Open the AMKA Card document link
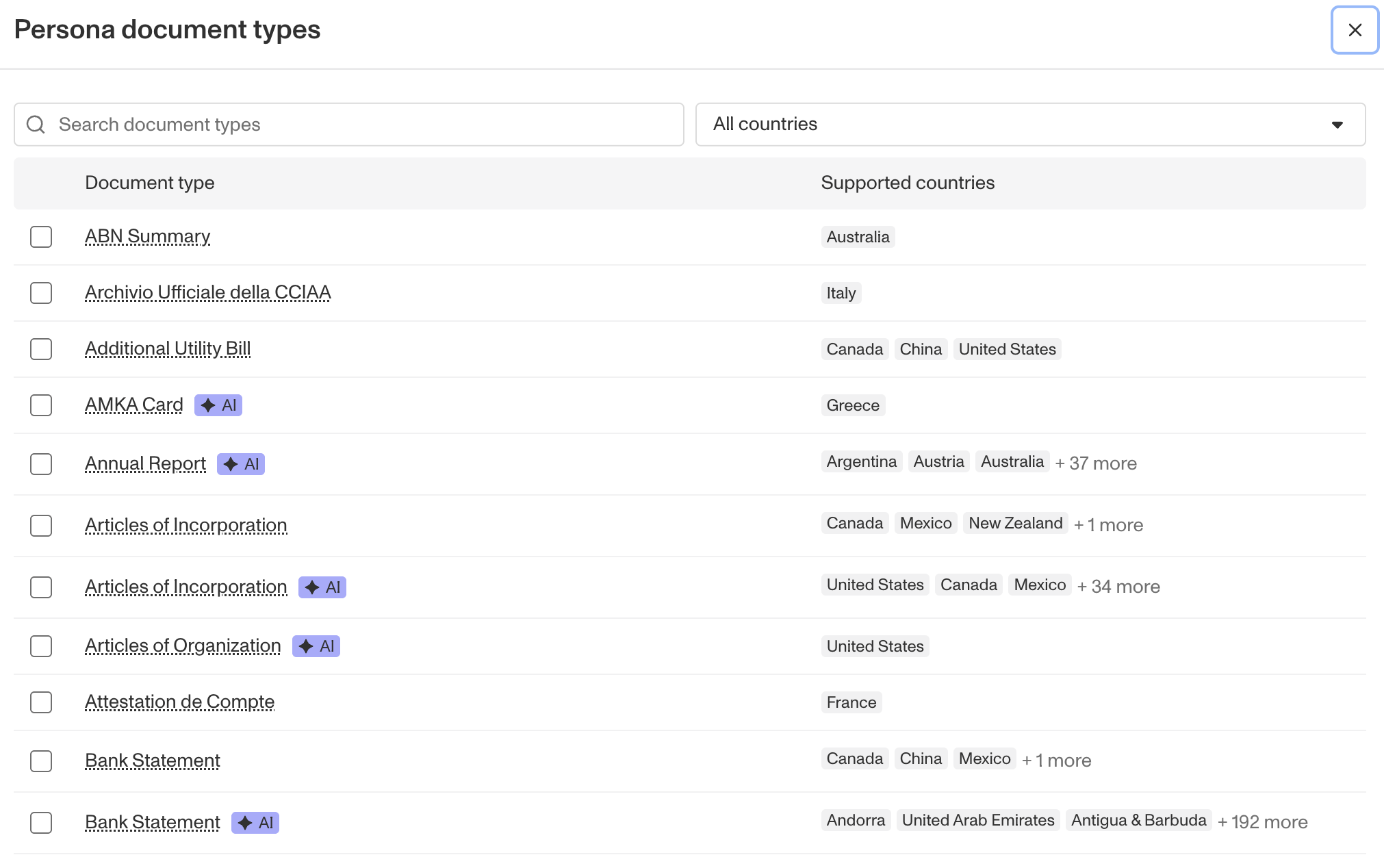 (x=134, y=405)
